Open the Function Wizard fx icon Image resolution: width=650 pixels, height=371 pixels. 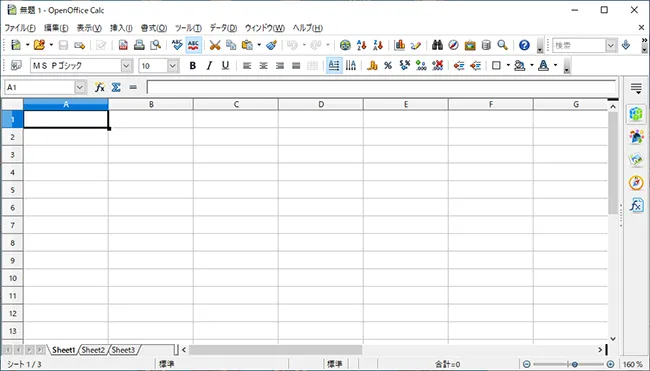pos(99,87)
